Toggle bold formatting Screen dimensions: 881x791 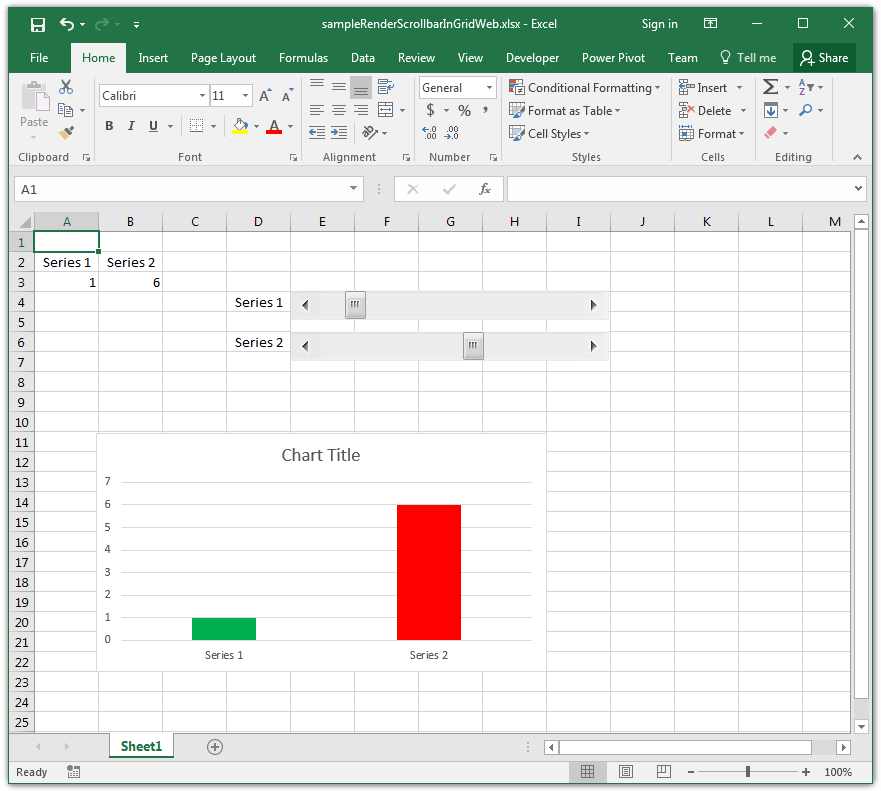click(x=109, y=126)
